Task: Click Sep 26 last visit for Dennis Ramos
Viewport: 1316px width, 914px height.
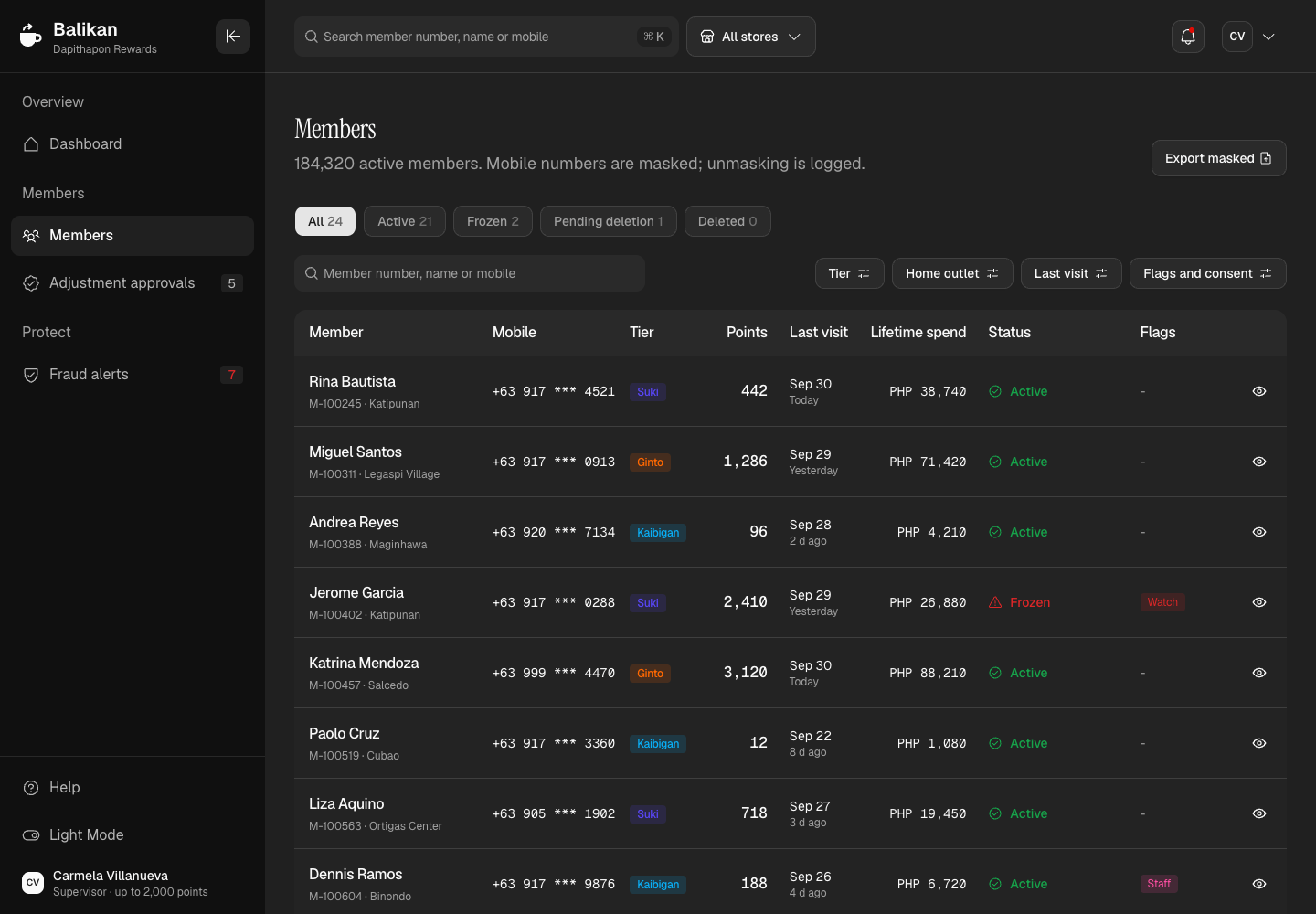Action: click(x=811, y=877)
